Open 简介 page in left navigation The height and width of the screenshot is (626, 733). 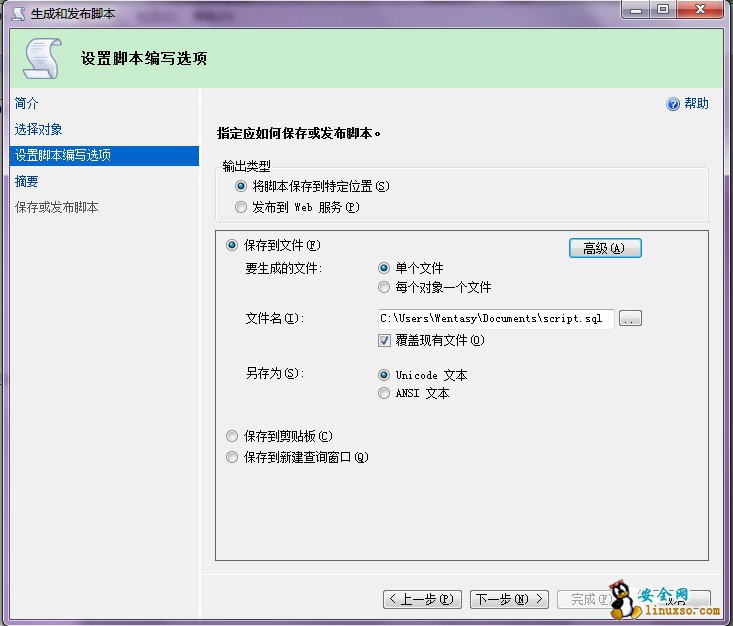27,103
